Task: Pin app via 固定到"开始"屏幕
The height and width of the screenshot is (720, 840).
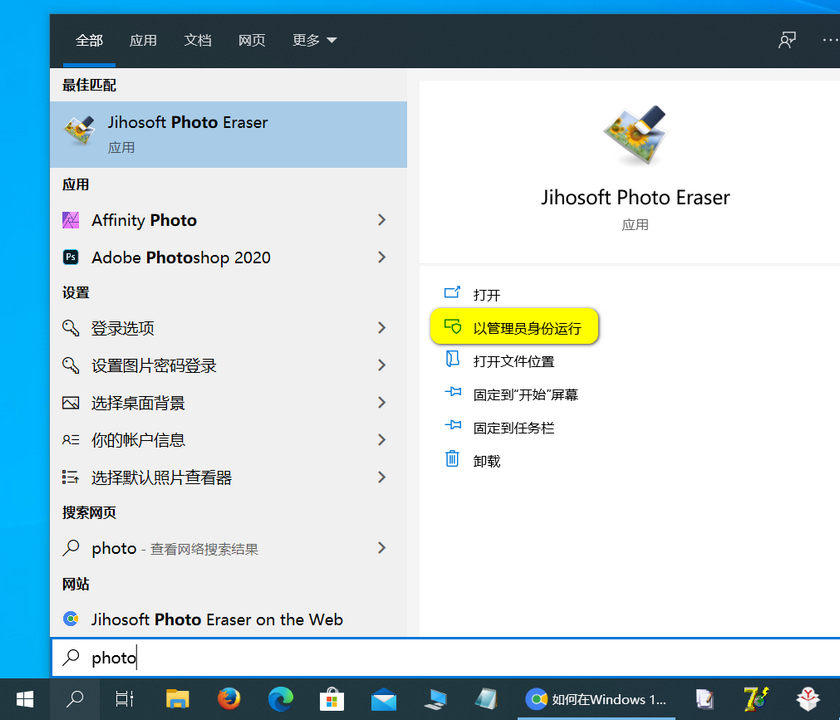Action: tap(526, 395)
